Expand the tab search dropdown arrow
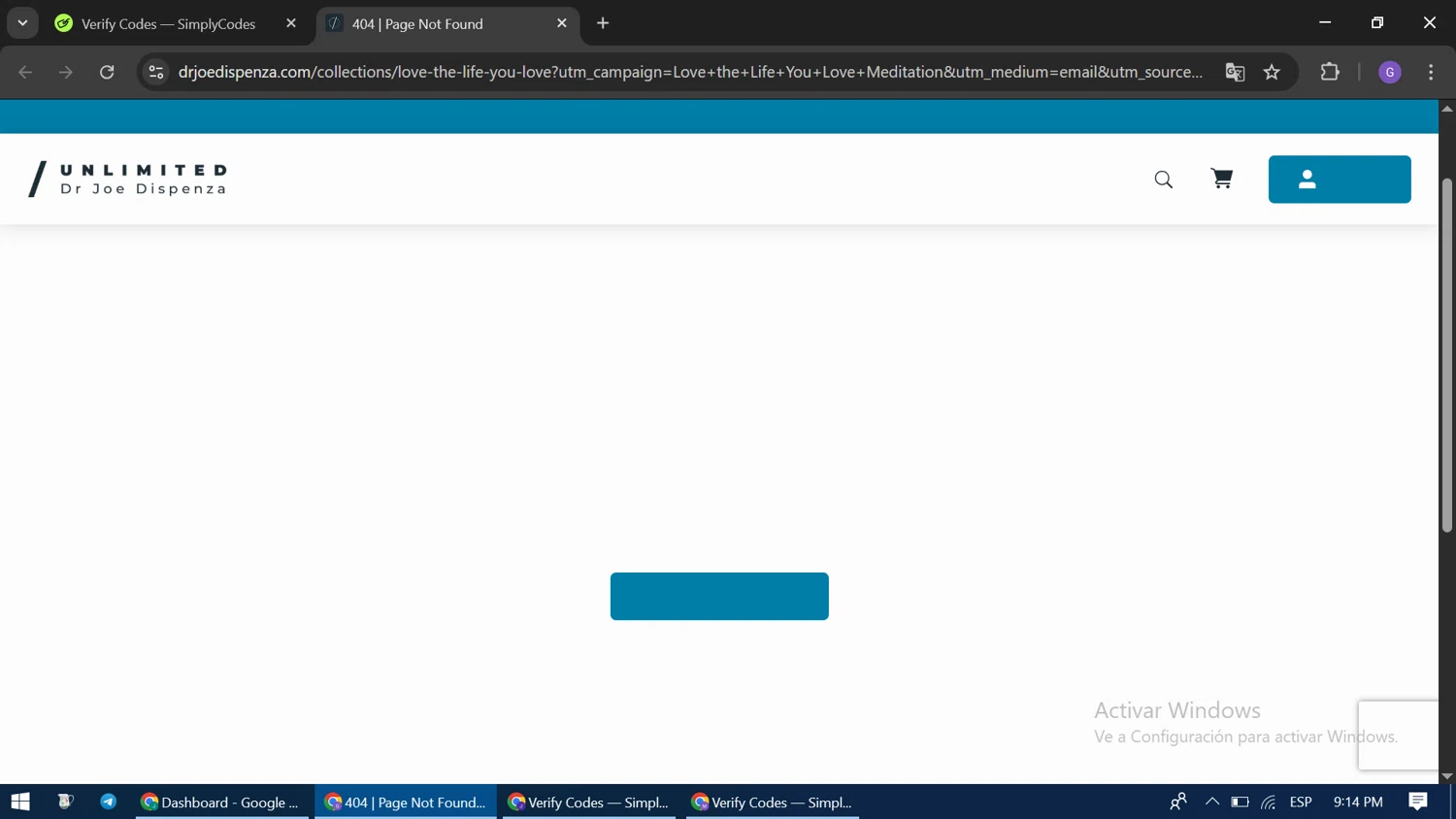 pyautogui.click(x=22, y=23)
